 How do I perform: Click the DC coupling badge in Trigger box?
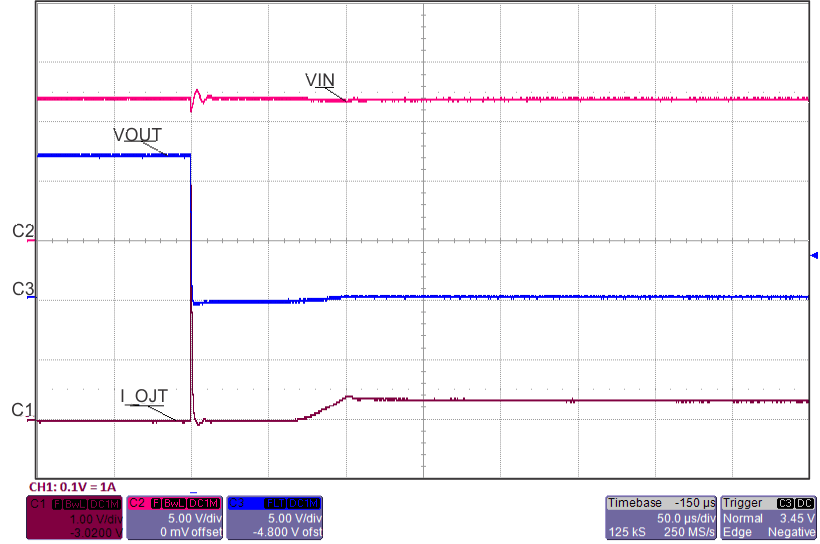point(804,503)
